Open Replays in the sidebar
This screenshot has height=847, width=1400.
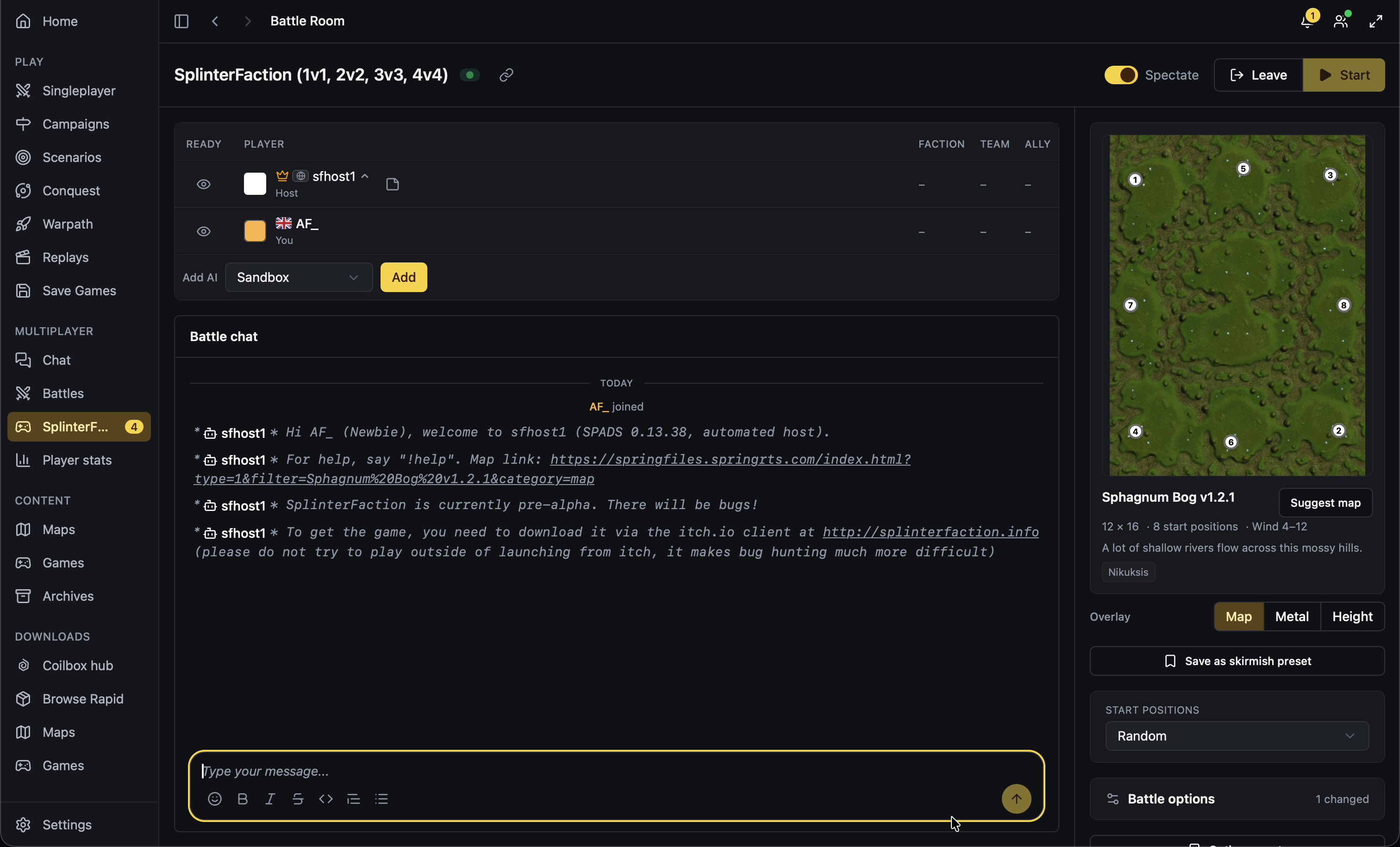(79, 257)
